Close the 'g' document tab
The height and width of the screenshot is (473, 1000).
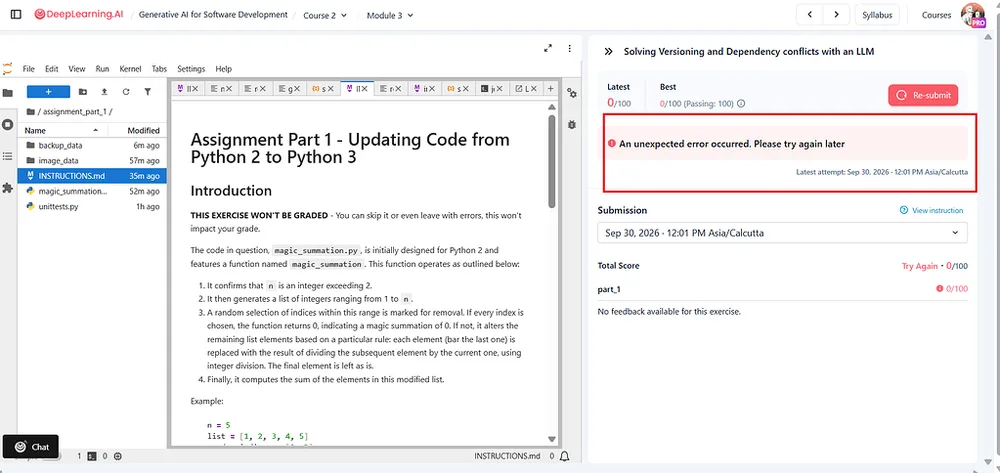pyautogui.click(x=297, y=89)
